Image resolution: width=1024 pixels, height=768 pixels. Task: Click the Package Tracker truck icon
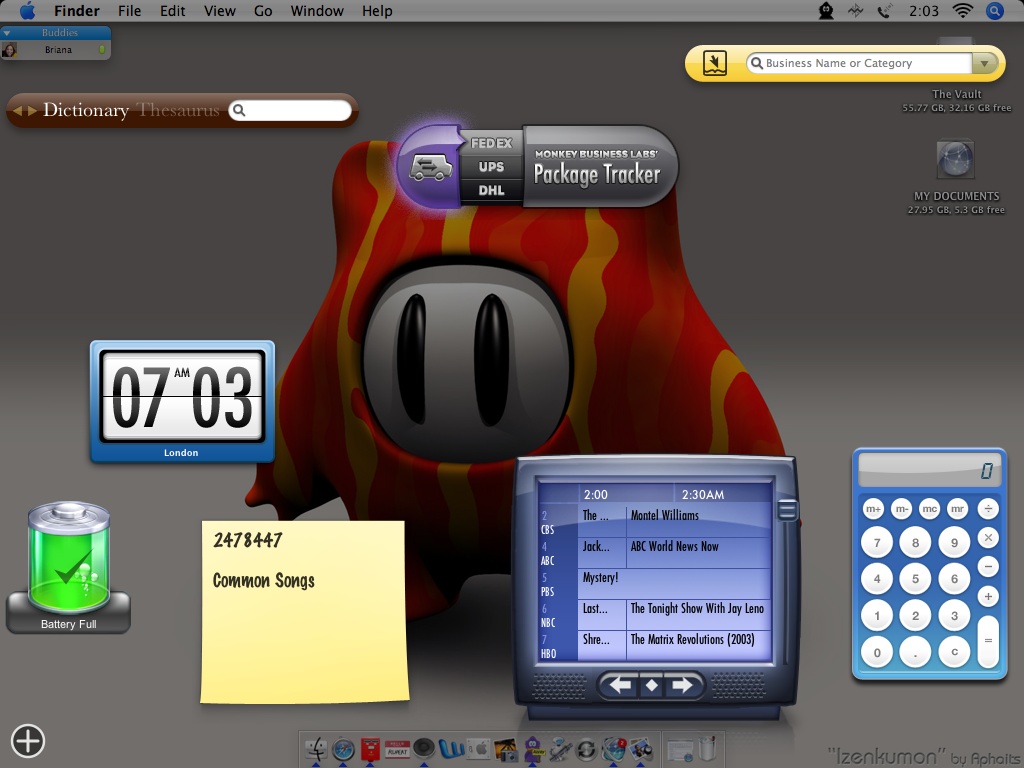(430, 167)
